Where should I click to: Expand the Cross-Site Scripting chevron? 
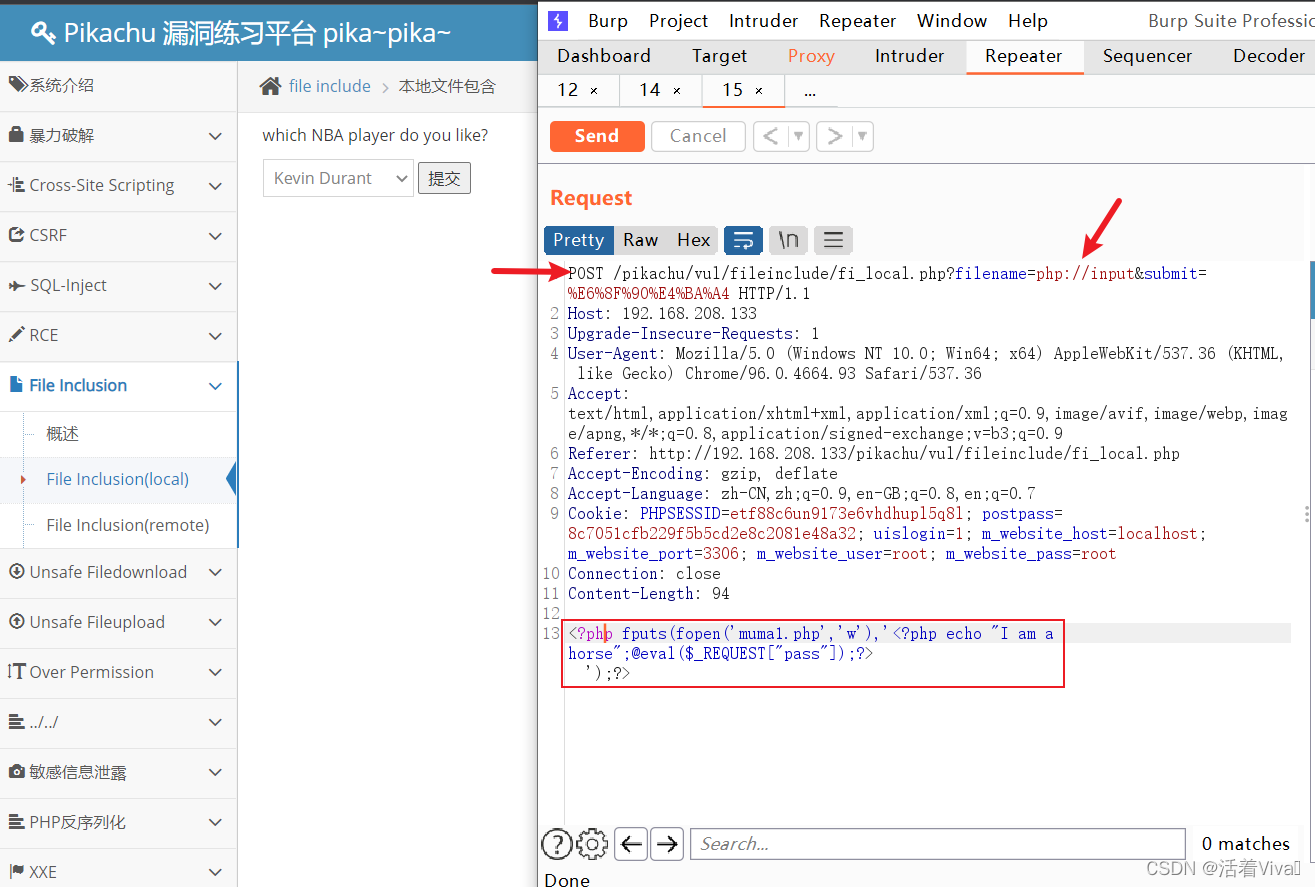(x=215, y=186)
